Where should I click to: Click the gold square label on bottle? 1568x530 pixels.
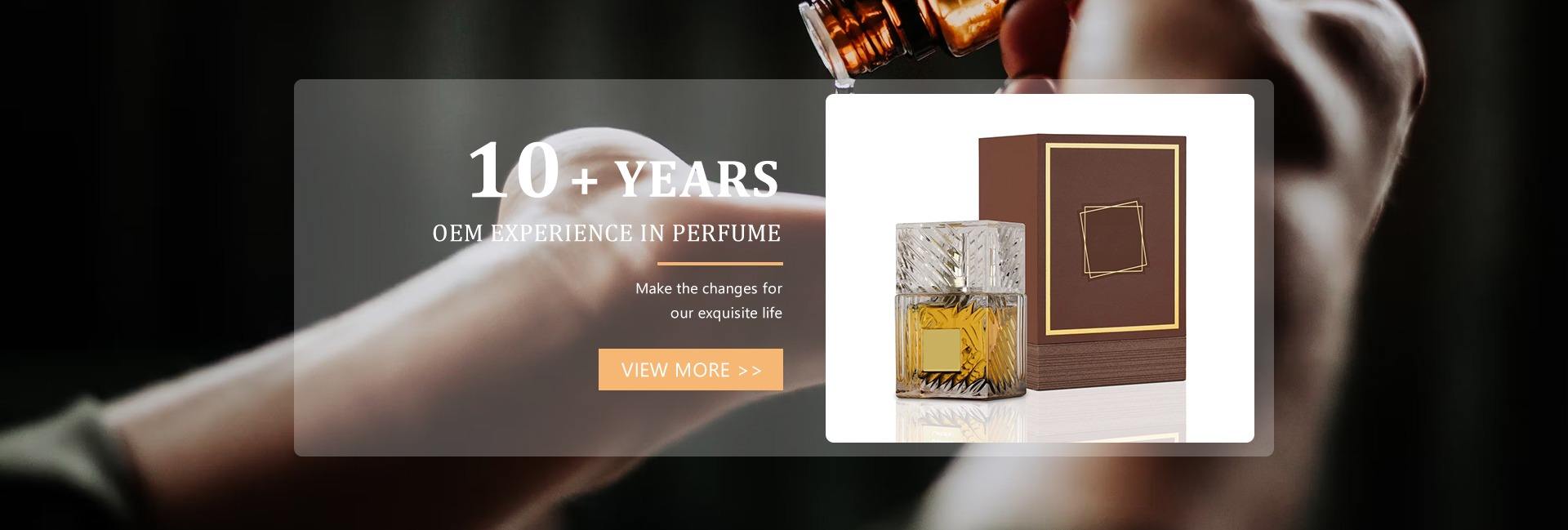point(942,350)
